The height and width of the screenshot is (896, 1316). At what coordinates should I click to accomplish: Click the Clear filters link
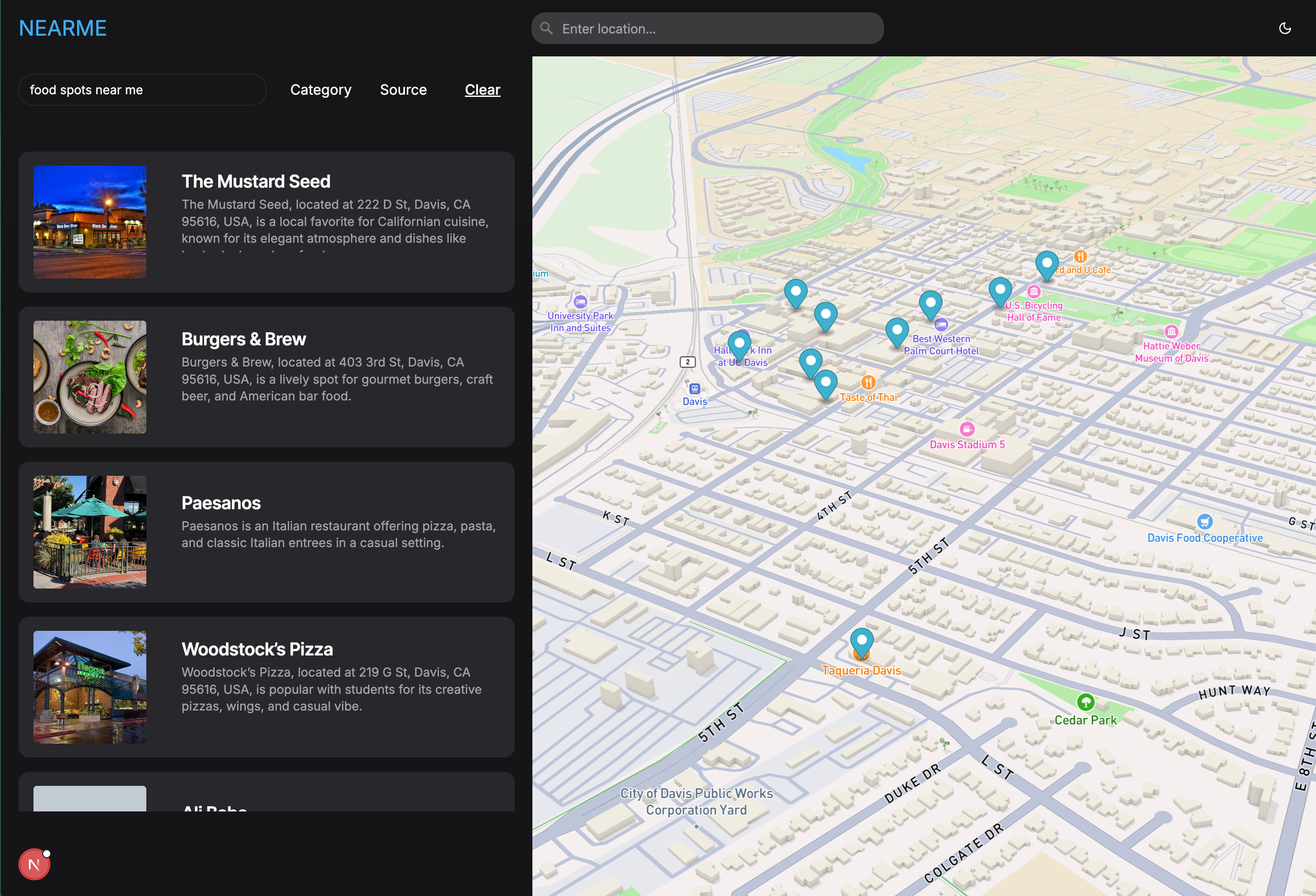(x=483, y=90)
